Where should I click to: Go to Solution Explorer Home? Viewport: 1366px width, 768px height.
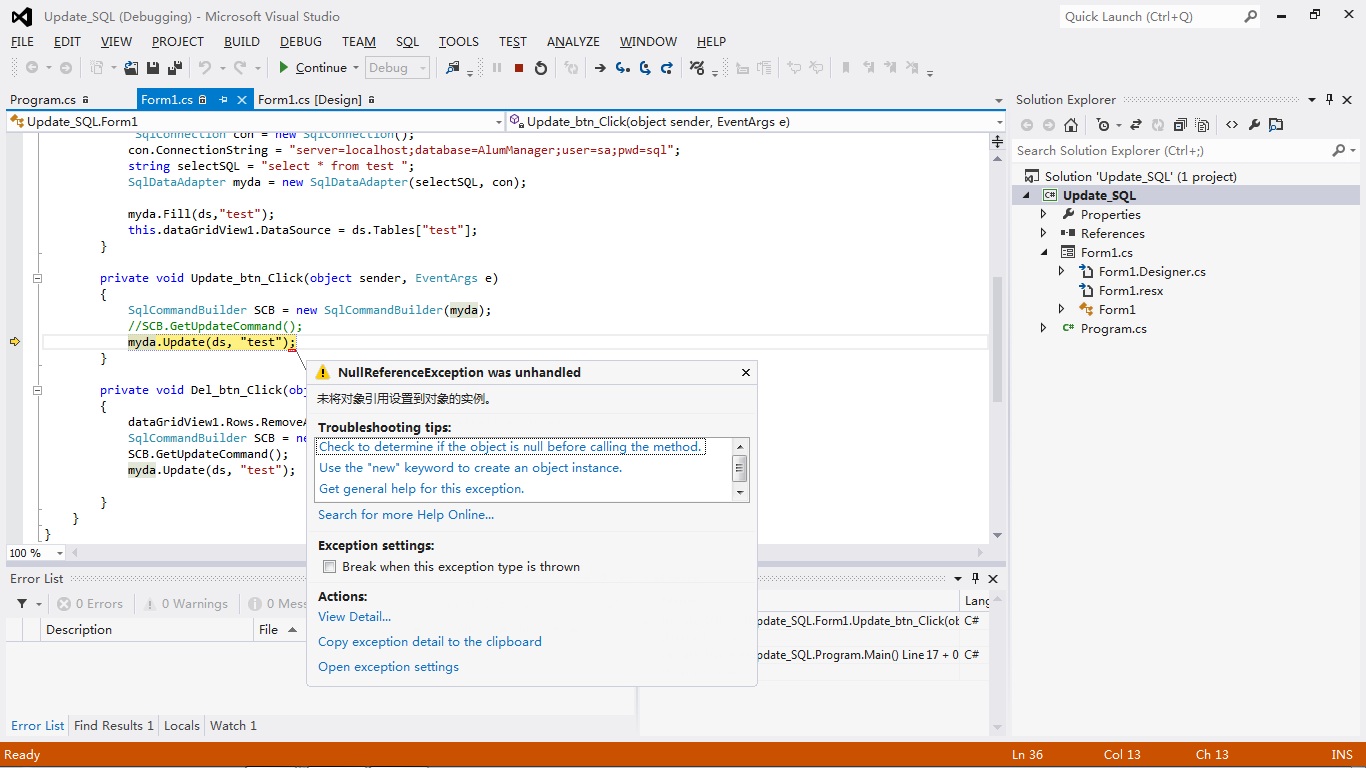(1071, 125)
